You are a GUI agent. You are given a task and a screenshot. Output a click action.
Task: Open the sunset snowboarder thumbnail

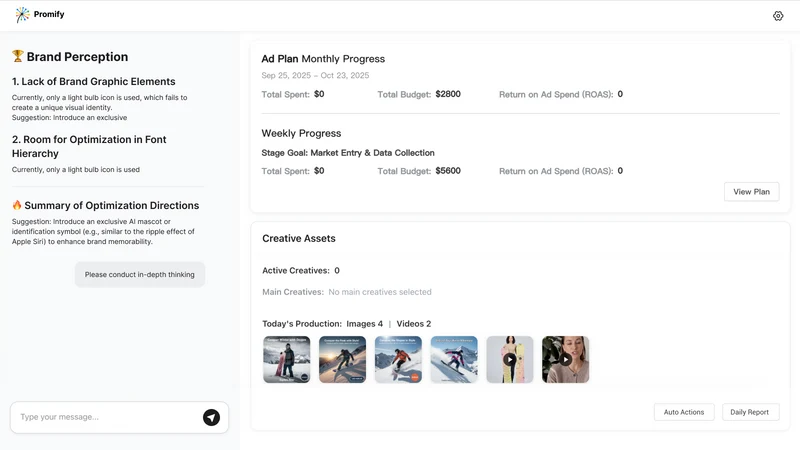[x=342, y=359]
